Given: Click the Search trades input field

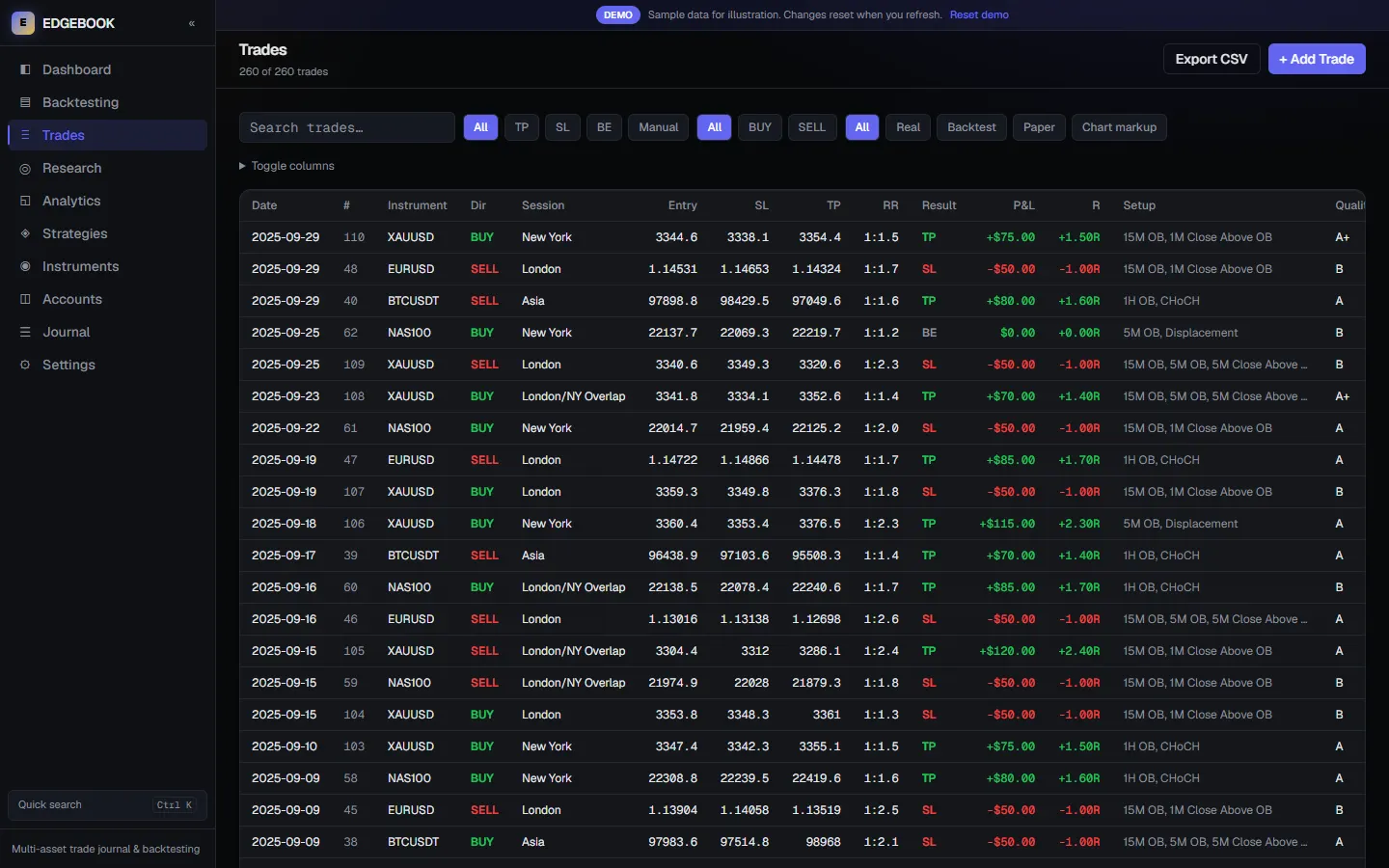Looking at the screenshot, I should (347, 127).
